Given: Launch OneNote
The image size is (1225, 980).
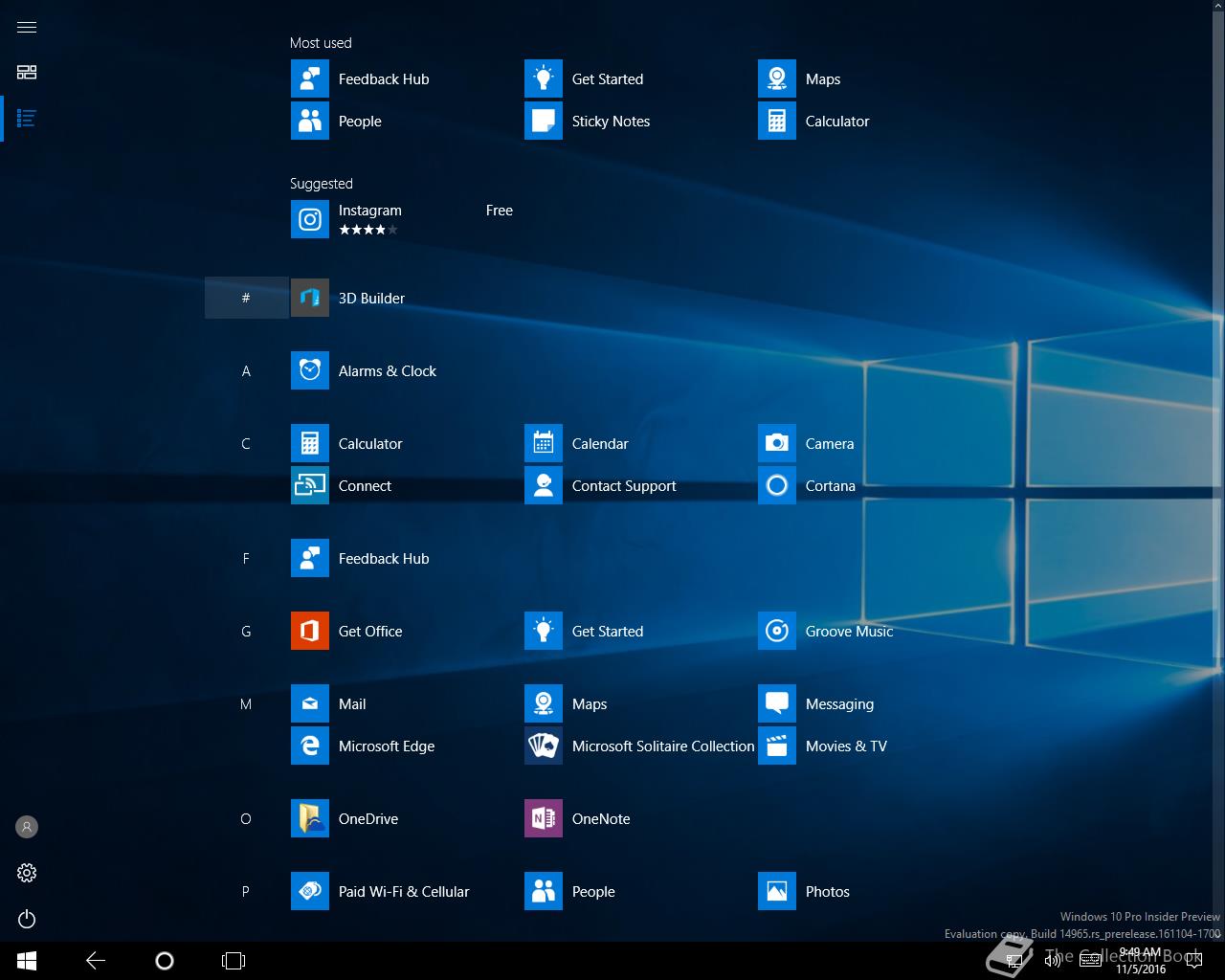Looking at the screenshot, I should click(639, 818).
